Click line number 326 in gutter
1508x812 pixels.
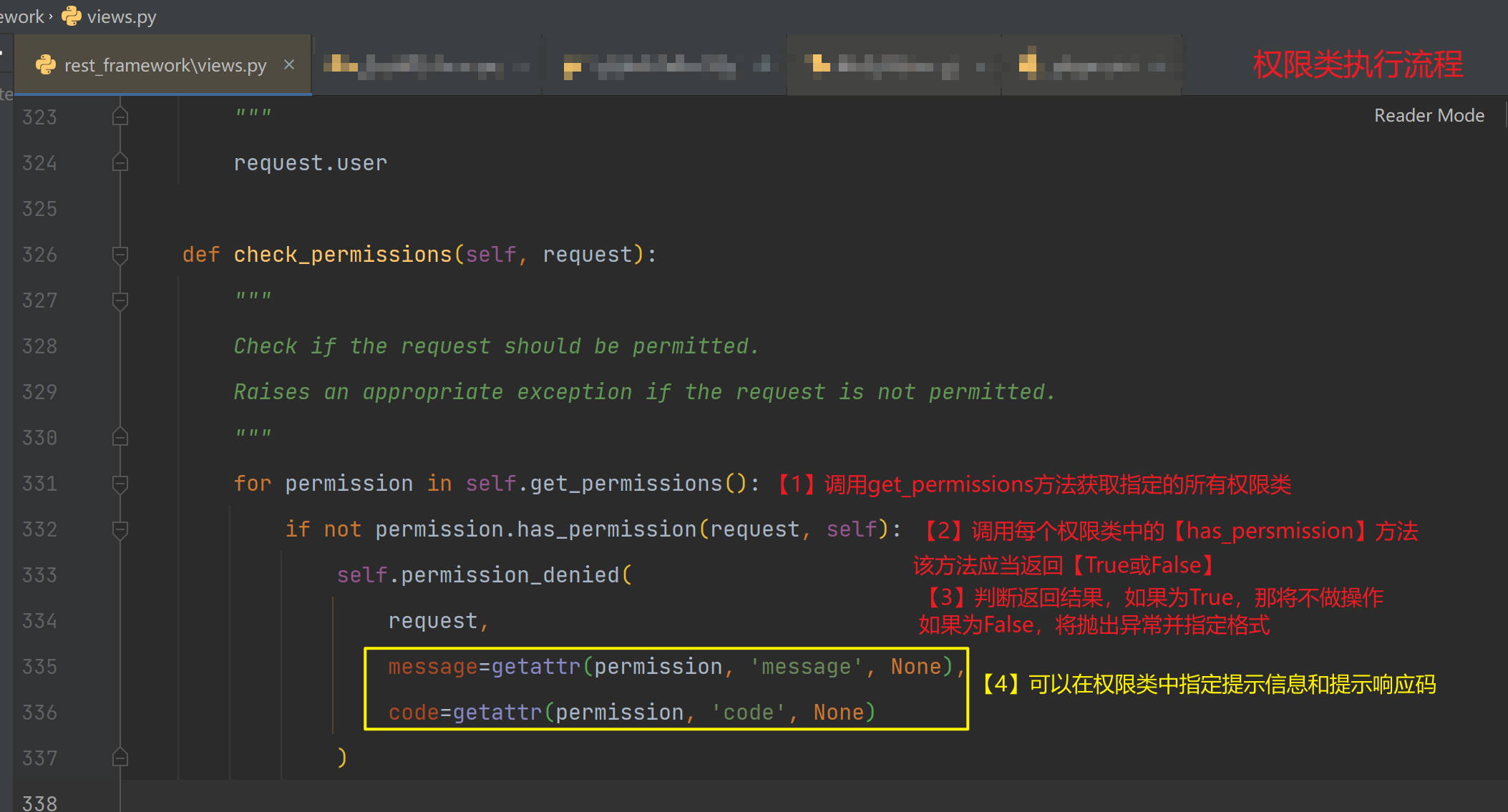pos(39,255)
